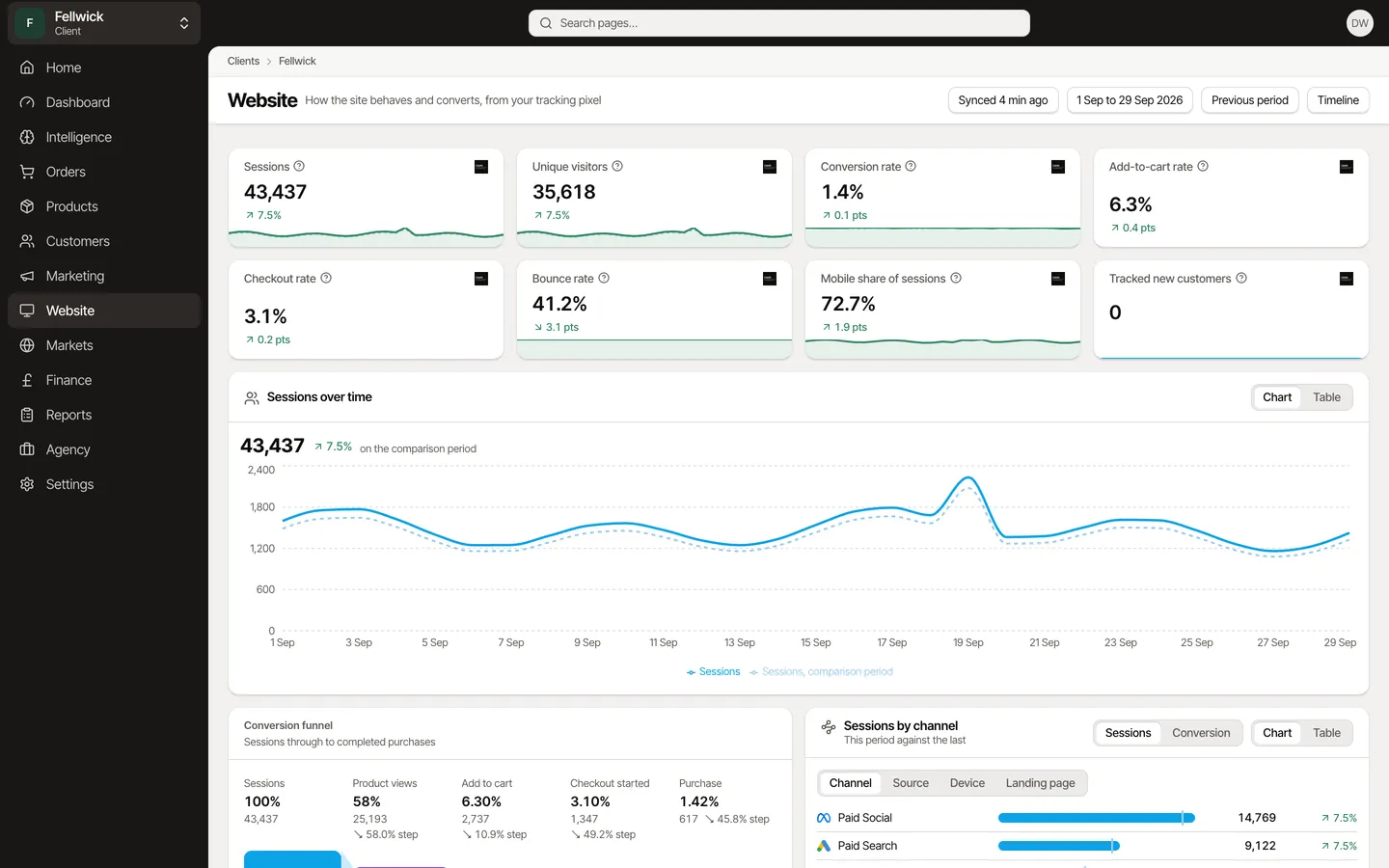This screenshot has width=1389, height=868.
Task: Toggle the Sessions comparison period legend
Action: [x=821, y=672]
